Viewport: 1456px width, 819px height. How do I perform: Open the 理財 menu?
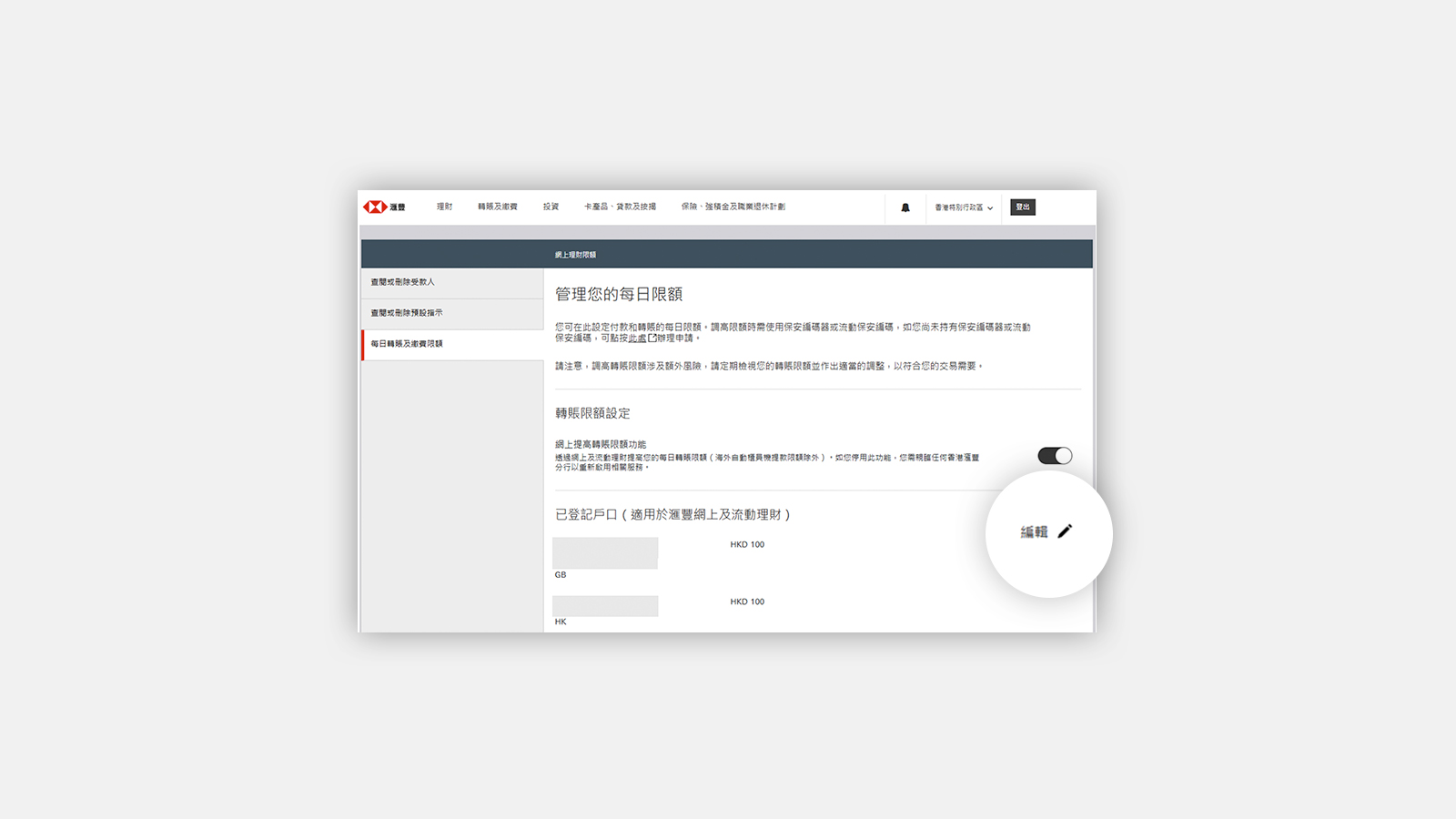tap(444, 207)
